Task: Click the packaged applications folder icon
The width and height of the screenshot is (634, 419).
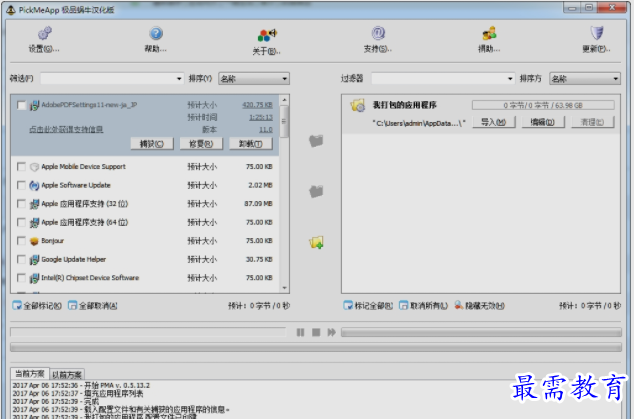Action: (358, 106)
